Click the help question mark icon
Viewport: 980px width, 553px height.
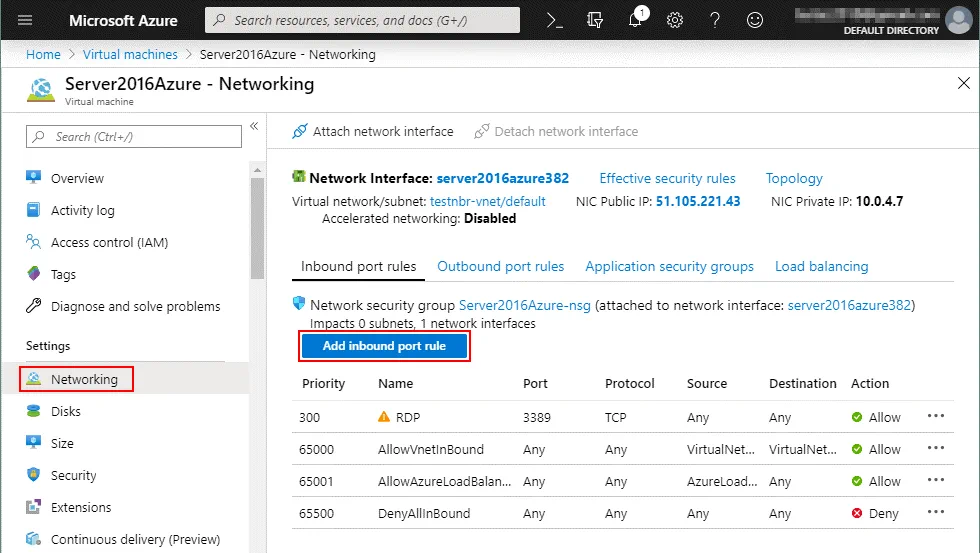pyautogui.click(x=715, y=20)
